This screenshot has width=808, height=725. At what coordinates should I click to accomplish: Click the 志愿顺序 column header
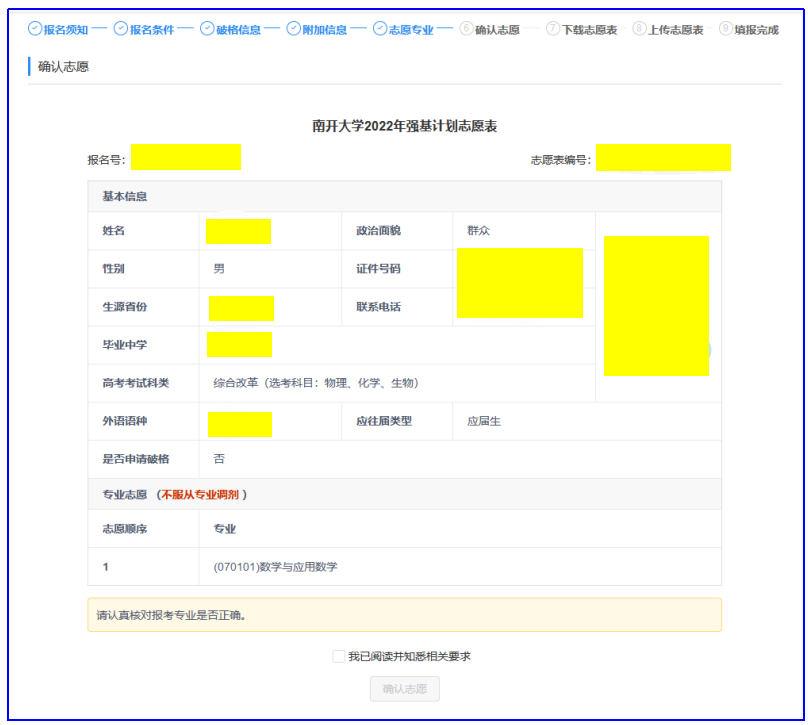pos(124,529)
